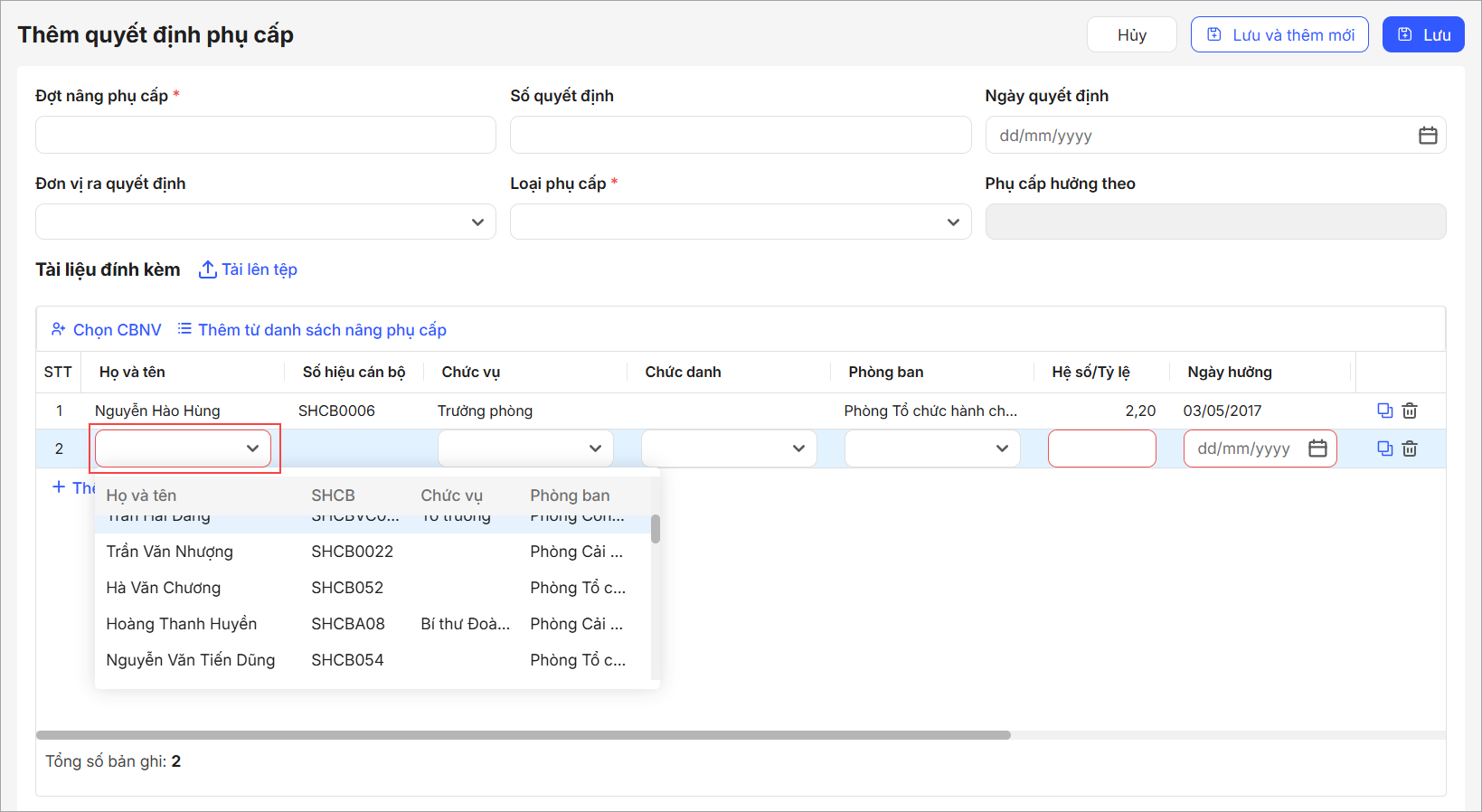Click the person icon beside Chọn CBNV
The width and height of the screenshot is (1482, 812).
coord(59,329)
